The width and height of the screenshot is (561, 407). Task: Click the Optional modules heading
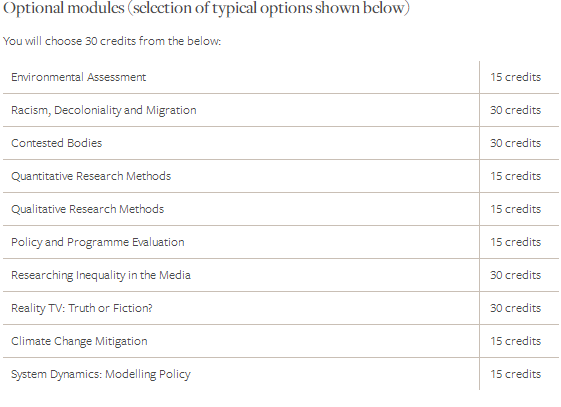point(206,9)
